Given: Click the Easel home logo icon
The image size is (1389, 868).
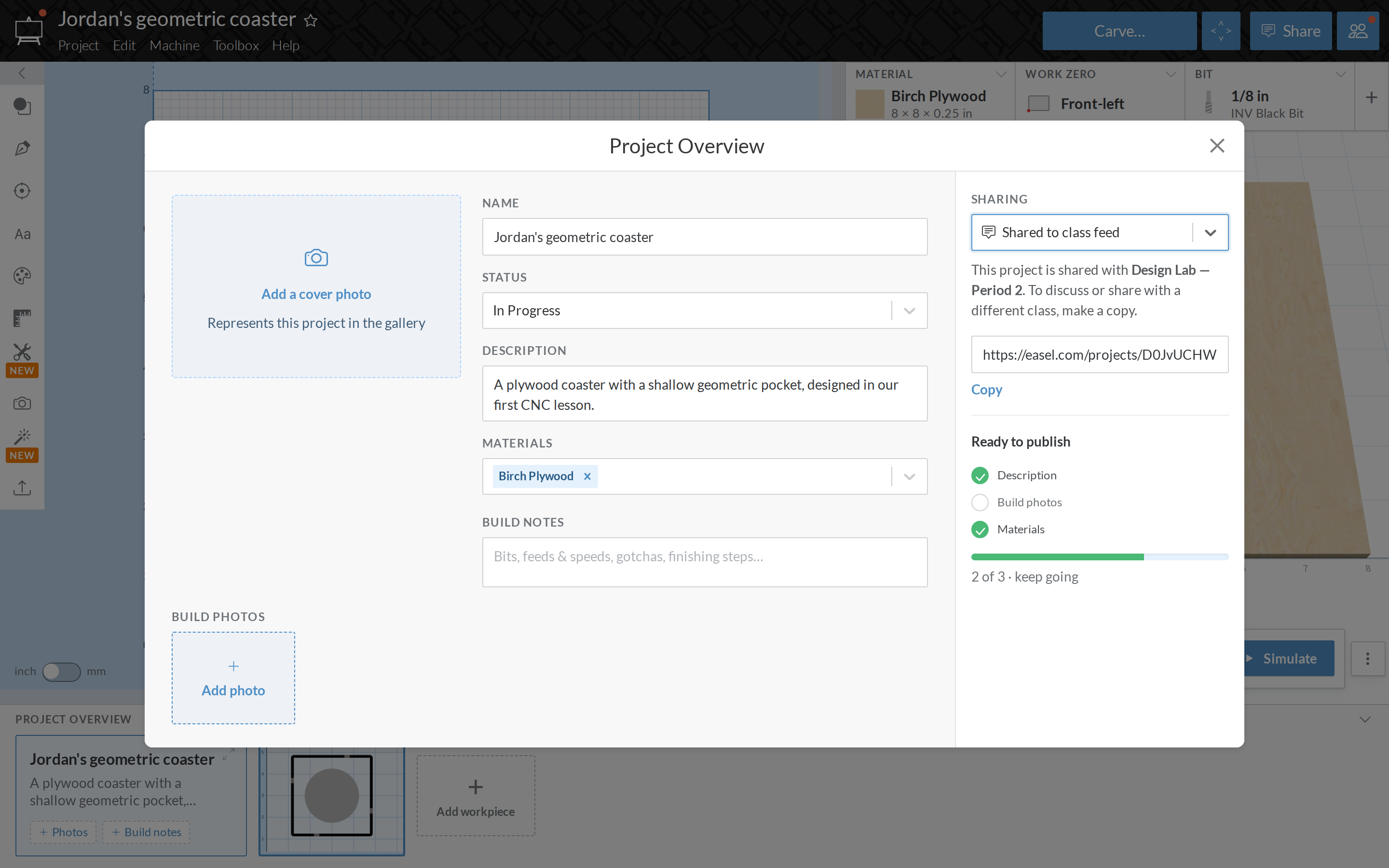Looking at the screenshot, I should point(29,30).
